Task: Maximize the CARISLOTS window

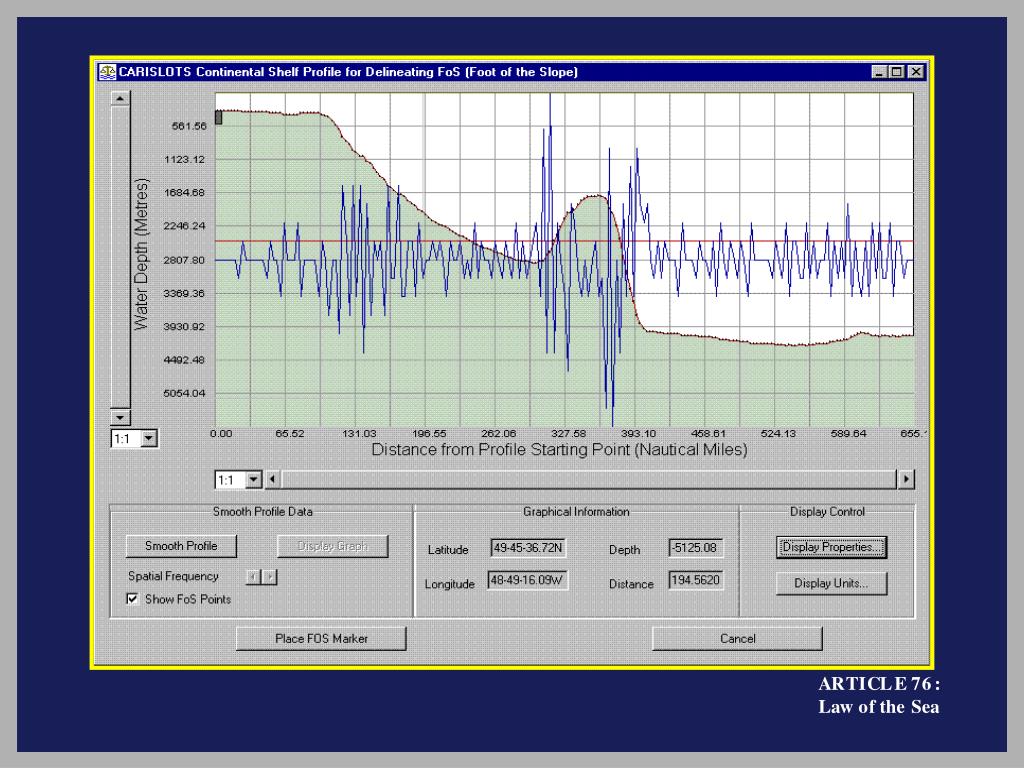Action: tap(897, 72)
